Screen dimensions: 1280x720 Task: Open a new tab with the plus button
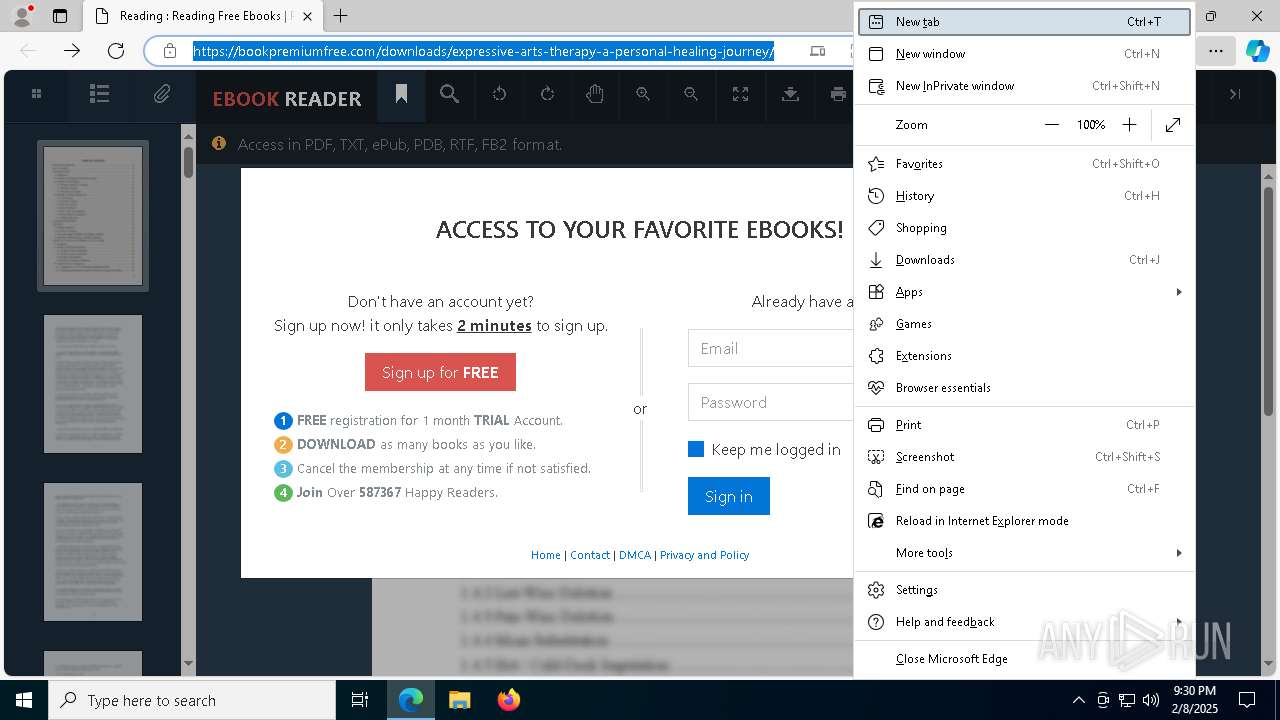(x=341, y=16)
